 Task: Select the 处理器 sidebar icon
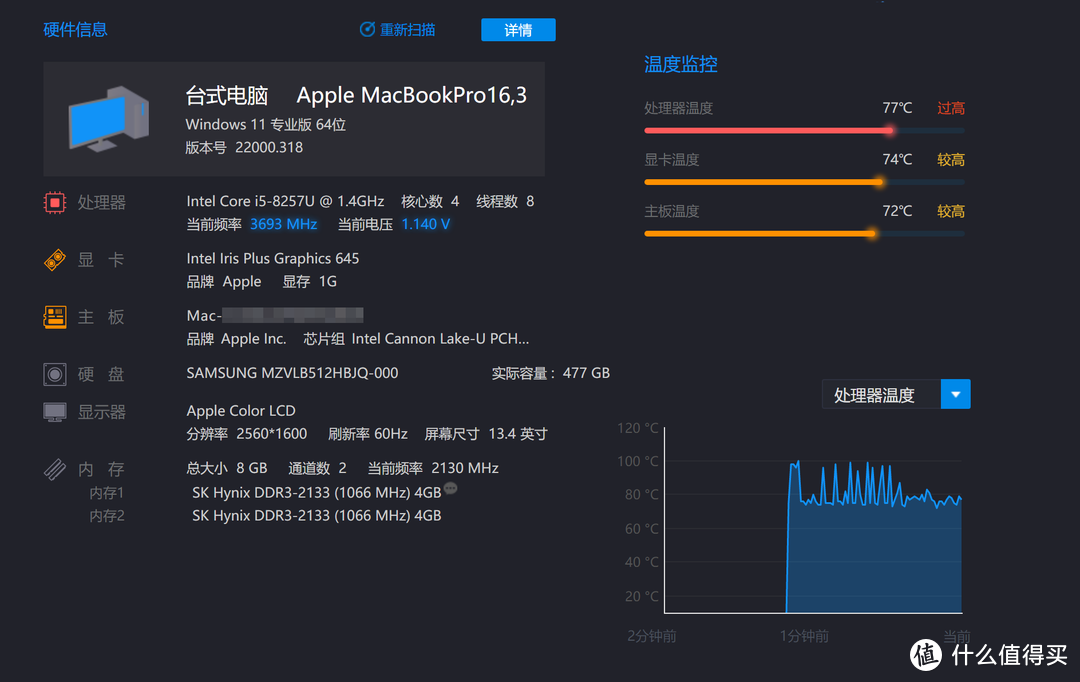pyautogui.click(x=55, y=202)
